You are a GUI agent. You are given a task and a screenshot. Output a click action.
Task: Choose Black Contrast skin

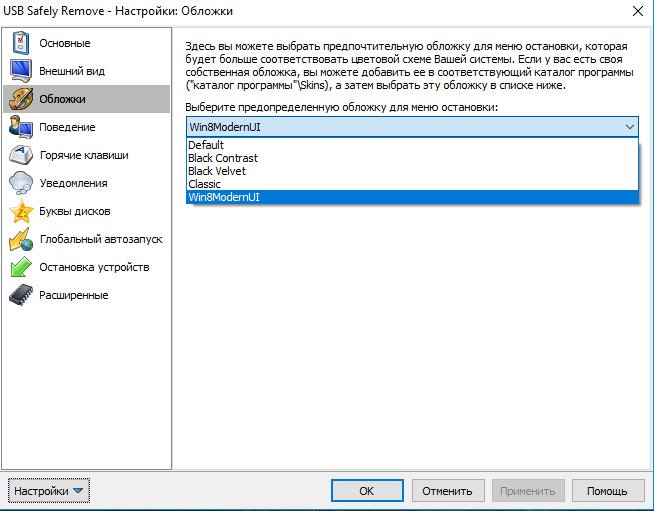click(x=412, y=158)
